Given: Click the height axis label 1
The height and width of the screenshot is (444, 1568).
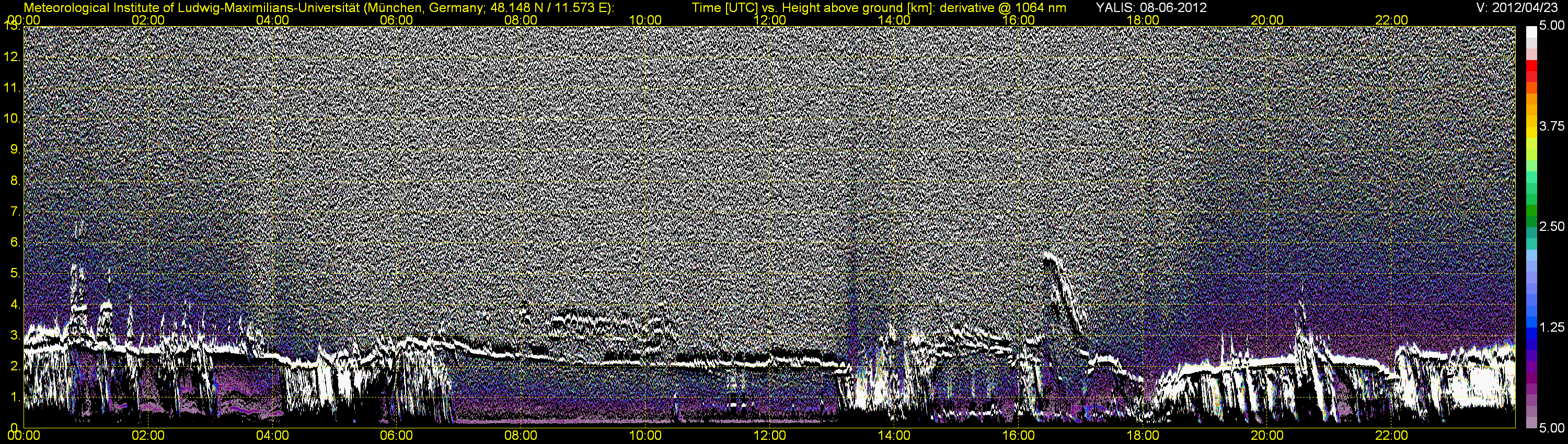Looking at the screenshot, I should pos(15,397).
